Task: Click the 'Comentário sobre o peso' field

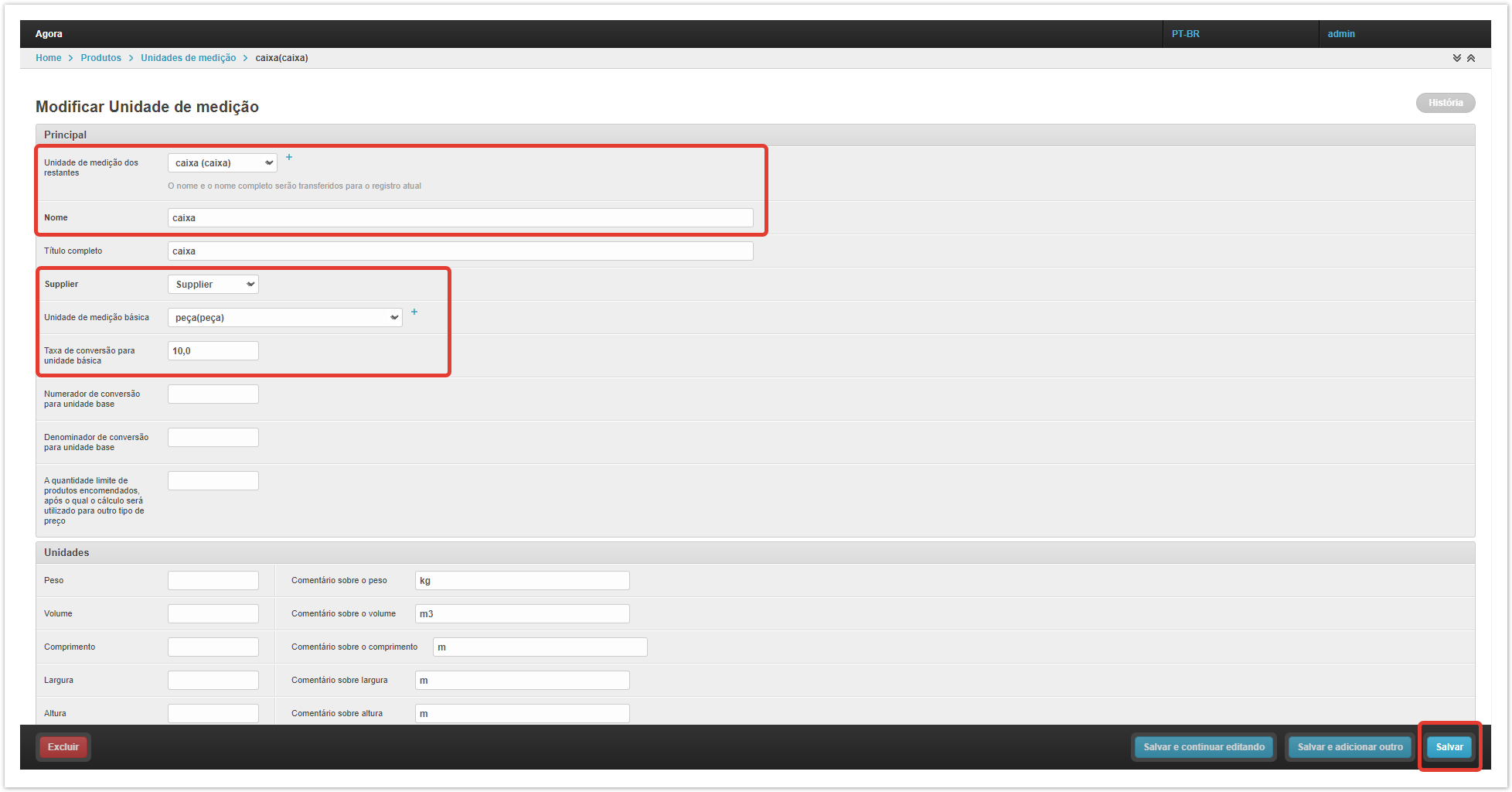Action: point(522,581)
